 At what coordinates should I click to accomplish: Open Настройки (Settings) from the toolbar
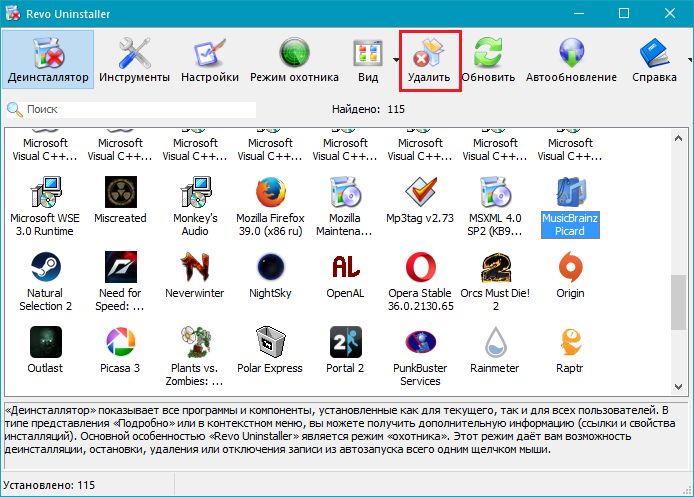pos(210,60)
